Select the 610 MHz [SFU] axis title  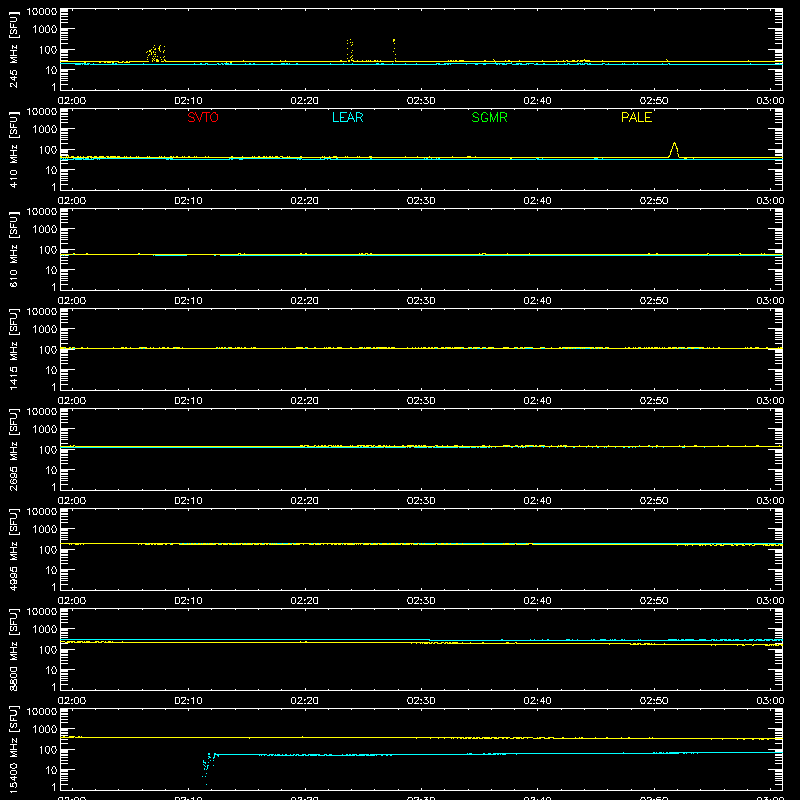click(14, 249)
